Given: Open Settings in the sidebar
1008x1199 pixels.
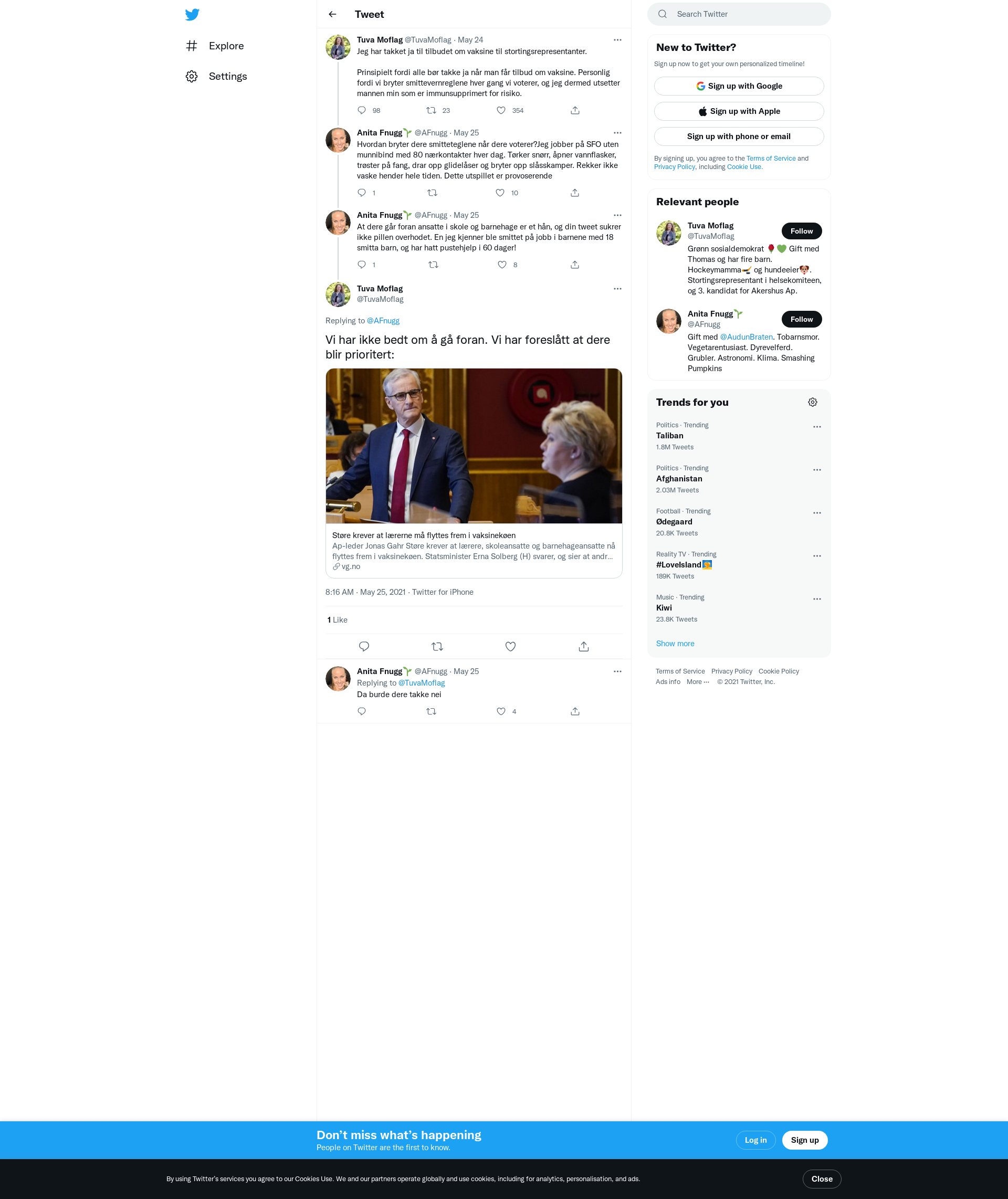Looking at the screenshot, I should (x=217, y=76).
